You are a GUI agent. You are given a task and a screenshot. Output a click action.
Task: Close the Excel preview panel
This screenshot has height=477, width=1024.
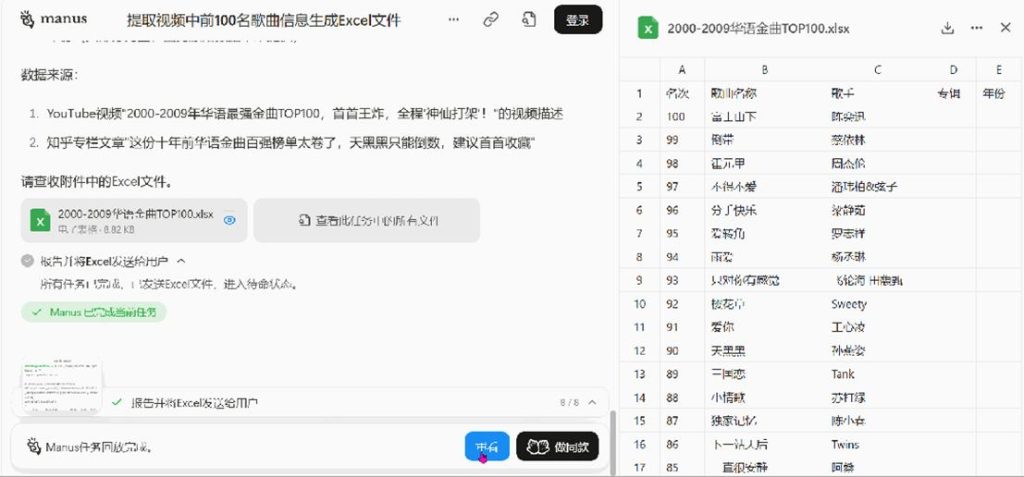(1005, 28)
